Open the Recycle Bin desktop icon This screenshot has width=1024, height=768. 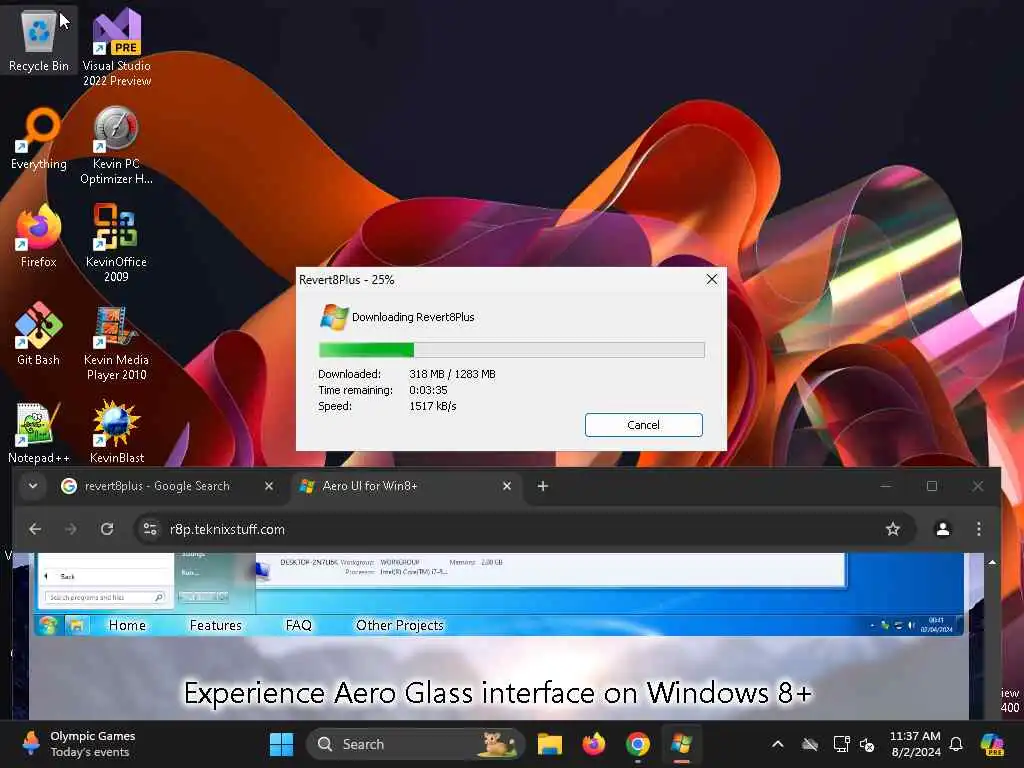click(39, 40)
